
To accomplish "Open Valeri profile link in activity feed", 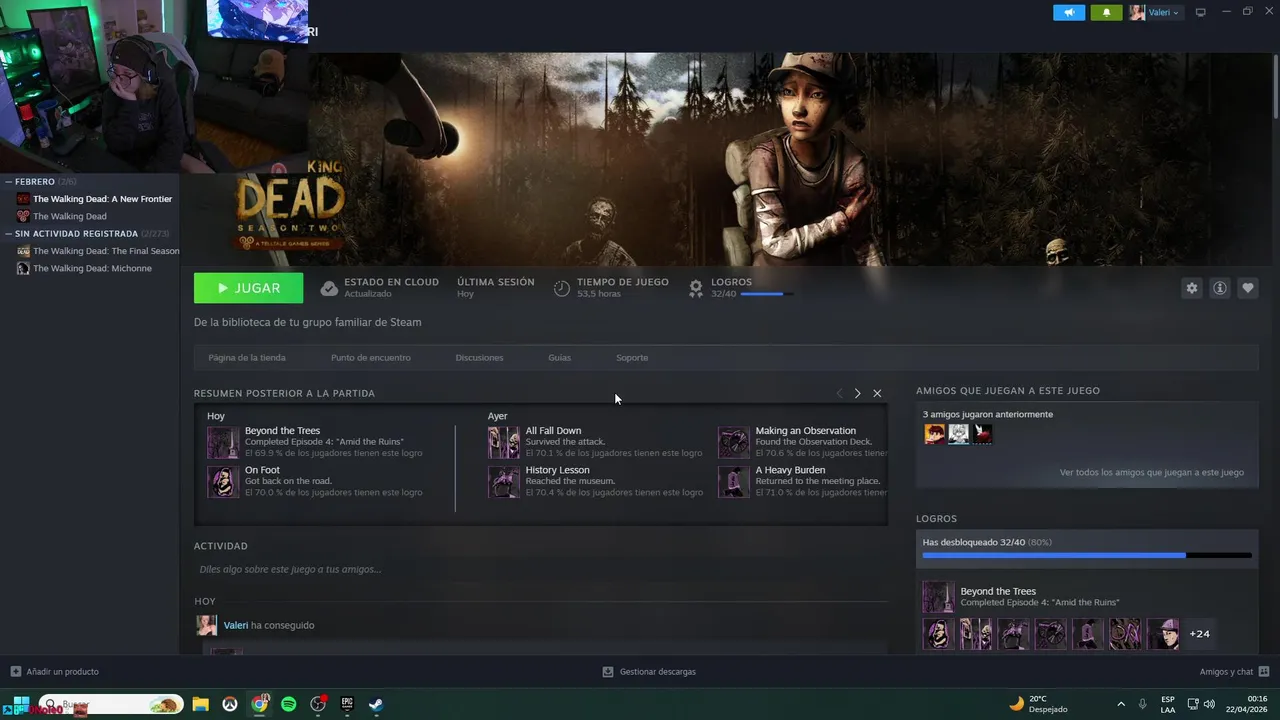I will click(x=236, y=625).
